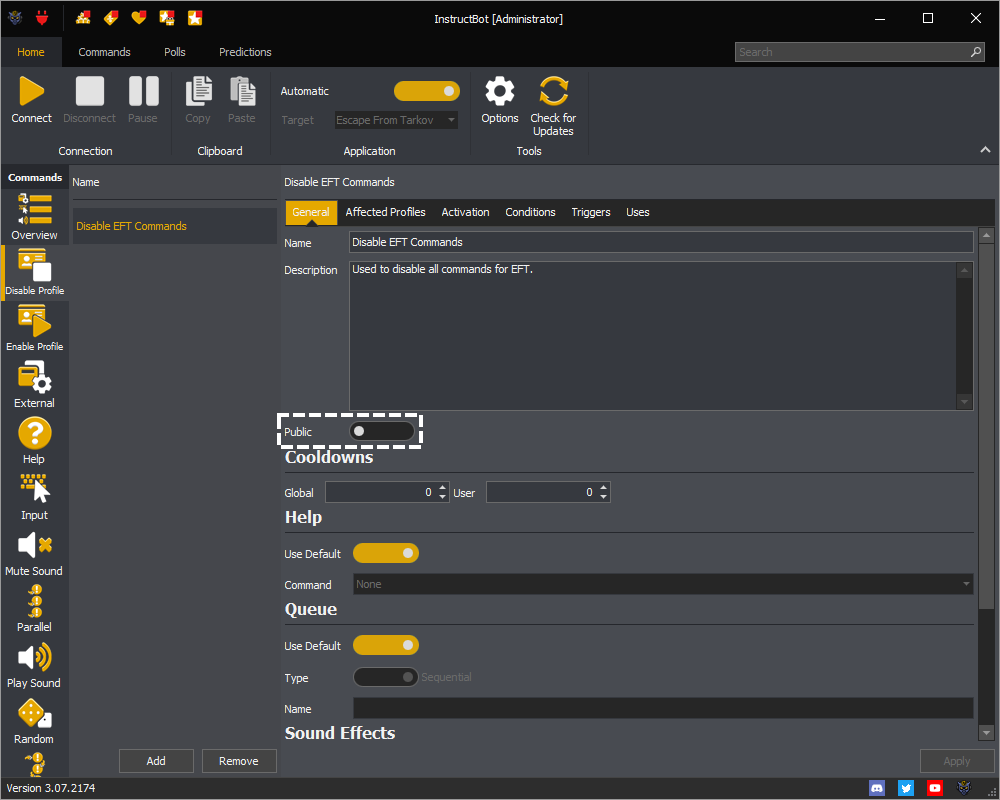Open the Help Command dropdown
Image resolution: width=1000 pixels, height=800 pixels.
pyautogui.click(x=663, y=584)
